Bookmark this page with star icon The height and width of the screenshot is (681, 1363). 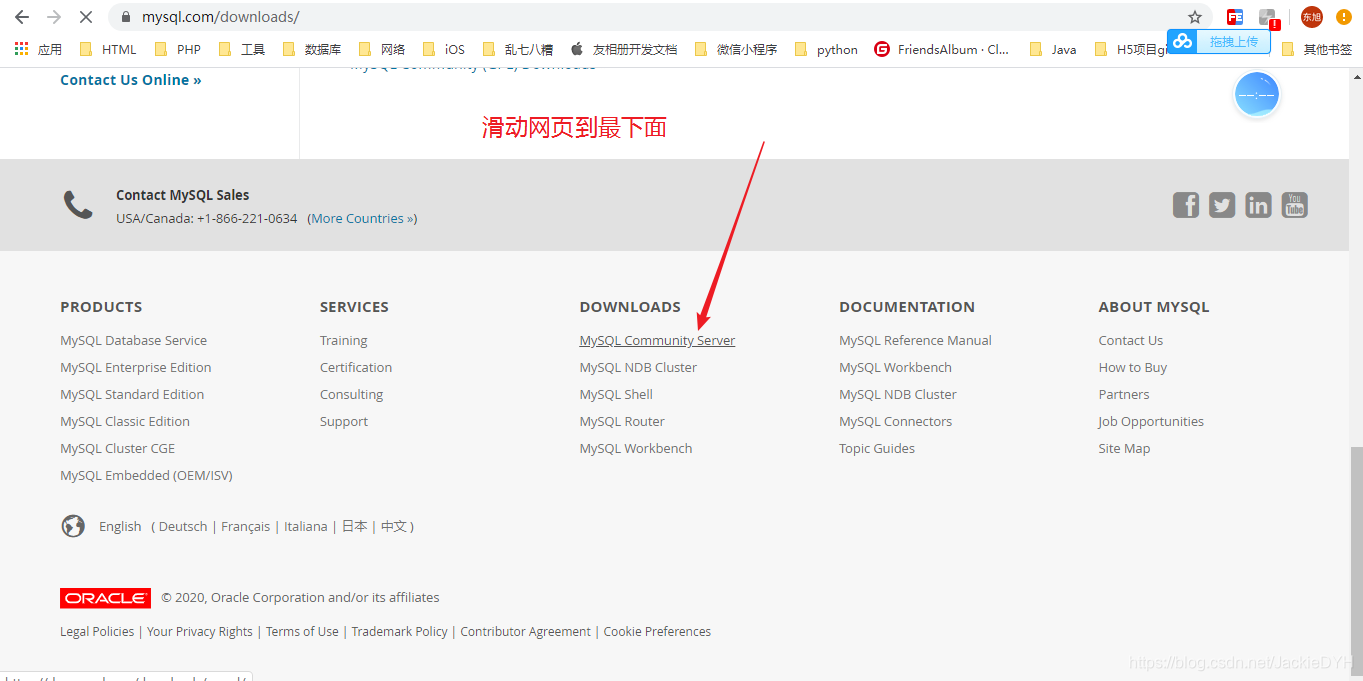1195,17
